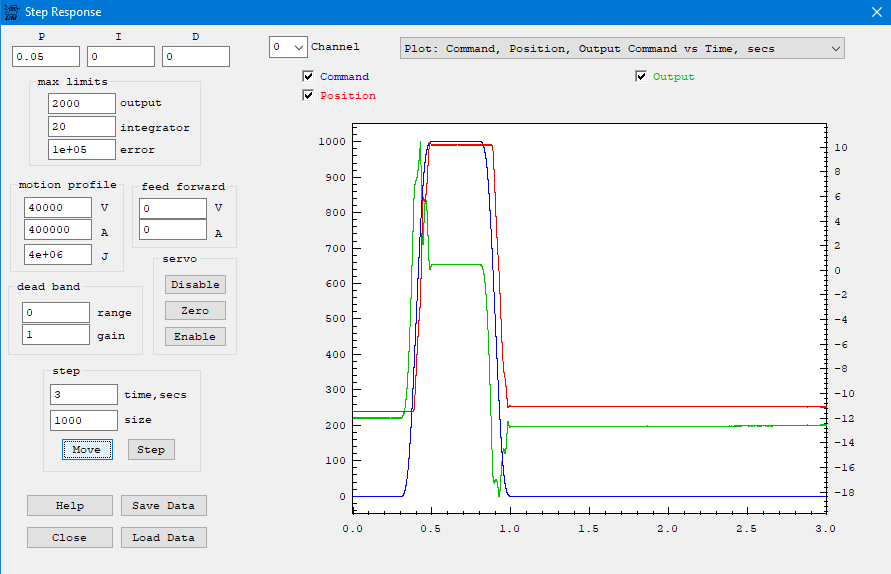Uncheck the Output plot checkbox
891x574 pixels.
642,77
